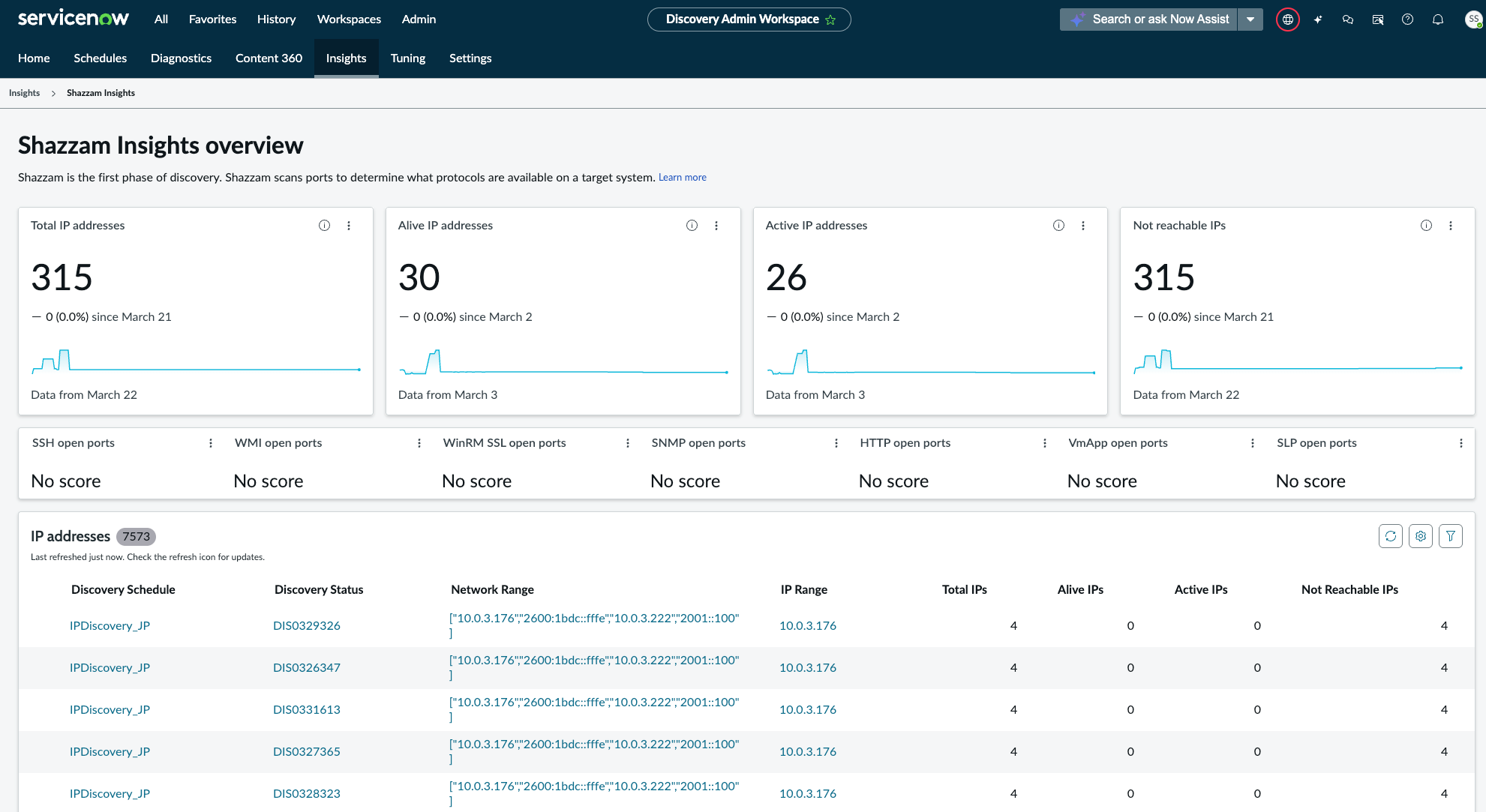
Task: Open the globe scope selector icon
Action: tap(1288, 19)
